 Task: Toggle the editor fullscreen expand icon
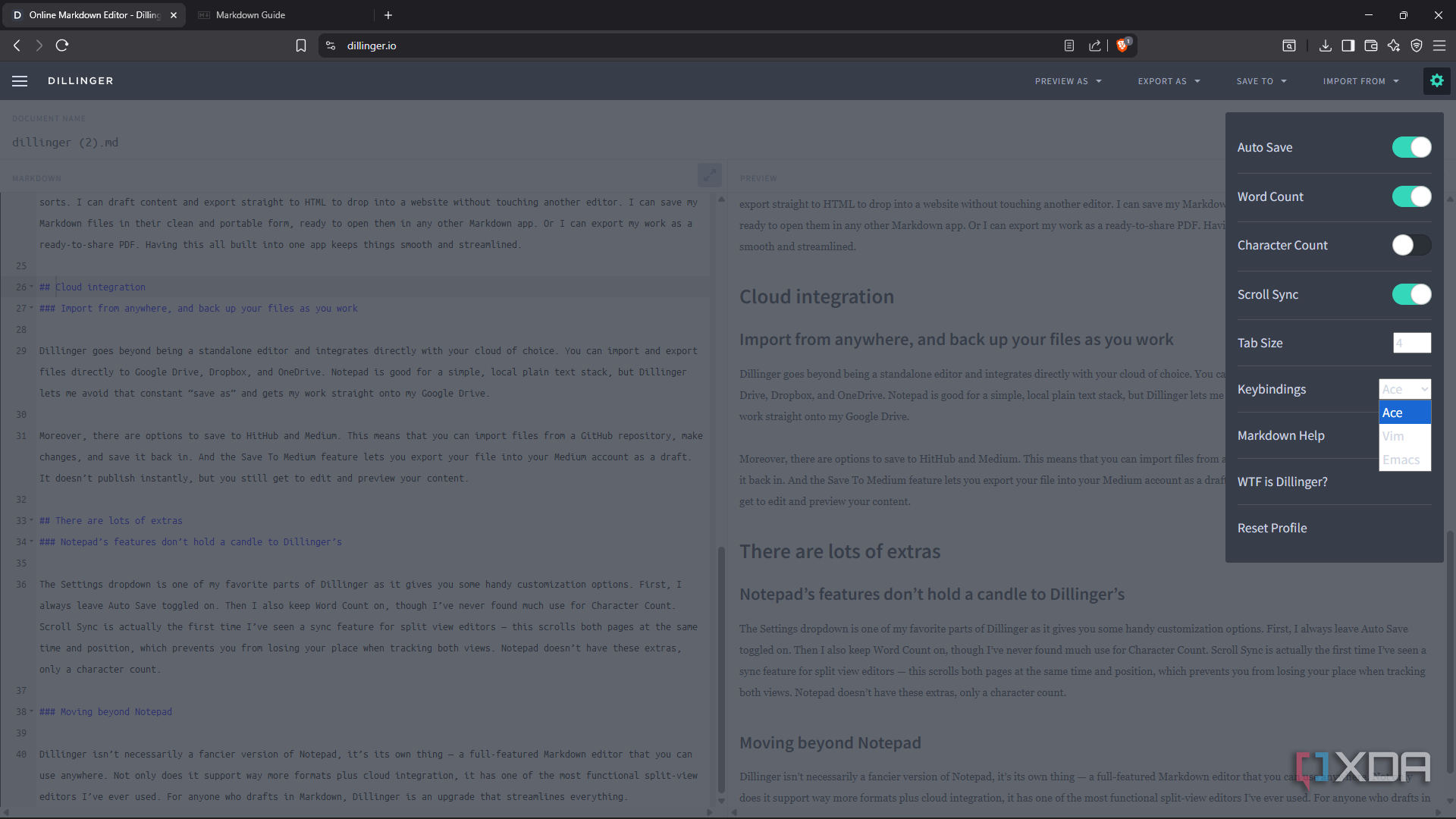coord(709,175)
